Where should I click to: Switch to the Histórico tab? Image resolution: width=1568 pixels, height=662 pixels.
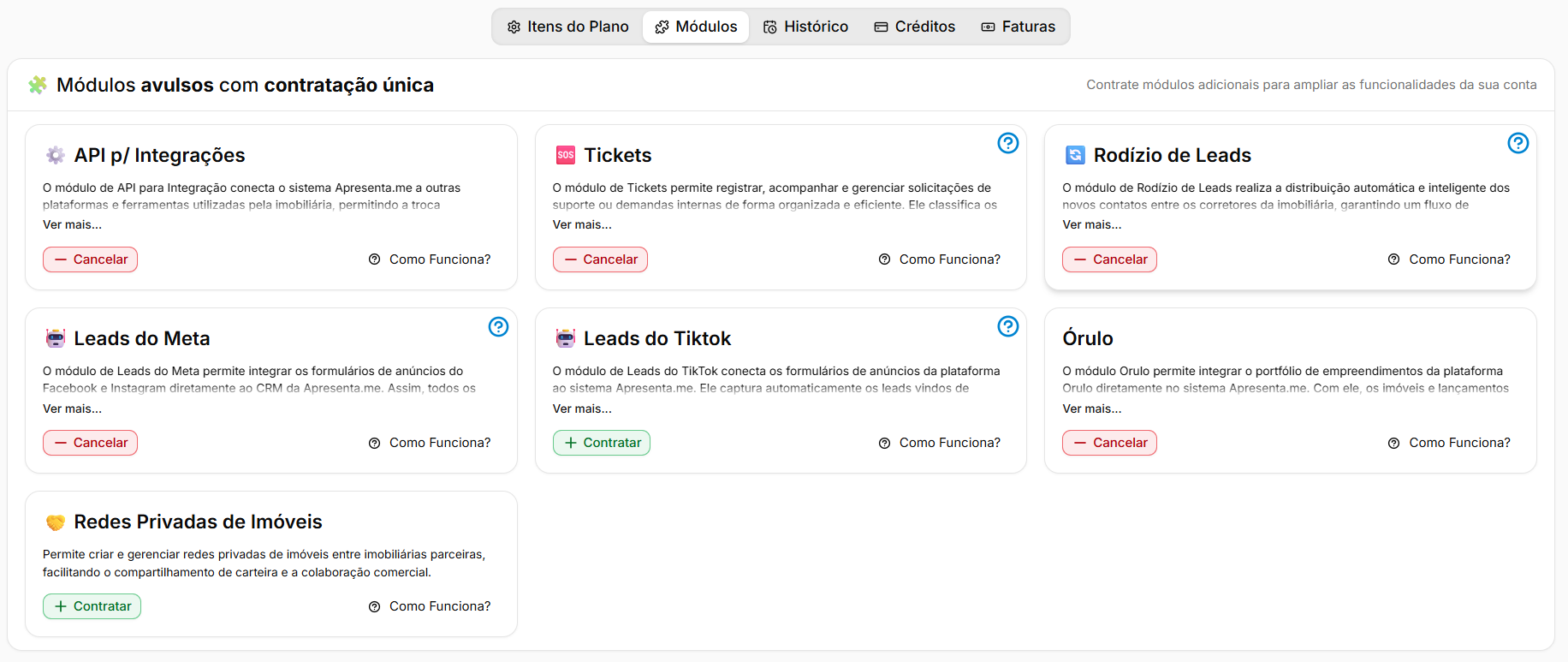tap(805, 27)
